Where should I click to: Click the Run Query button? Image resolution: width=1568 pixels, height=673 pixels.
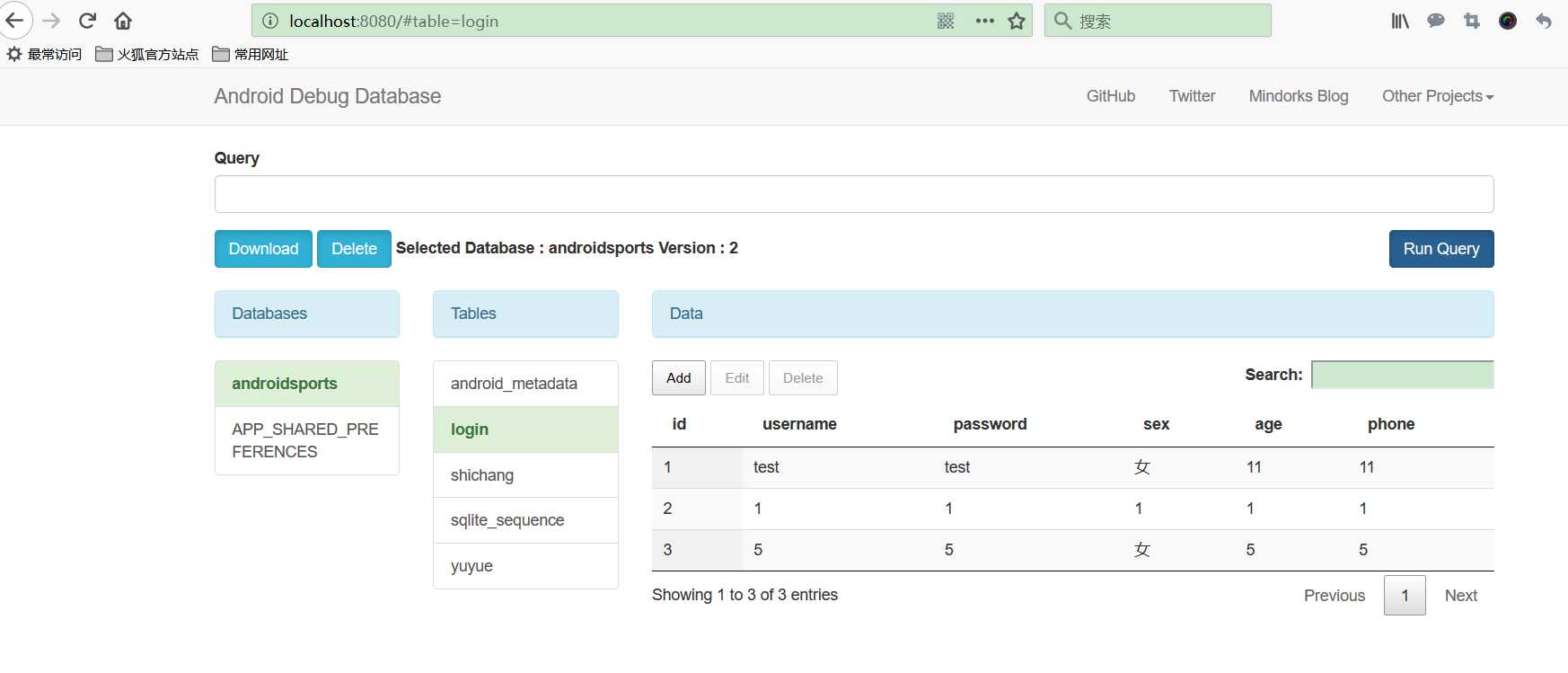[1441, 249]
